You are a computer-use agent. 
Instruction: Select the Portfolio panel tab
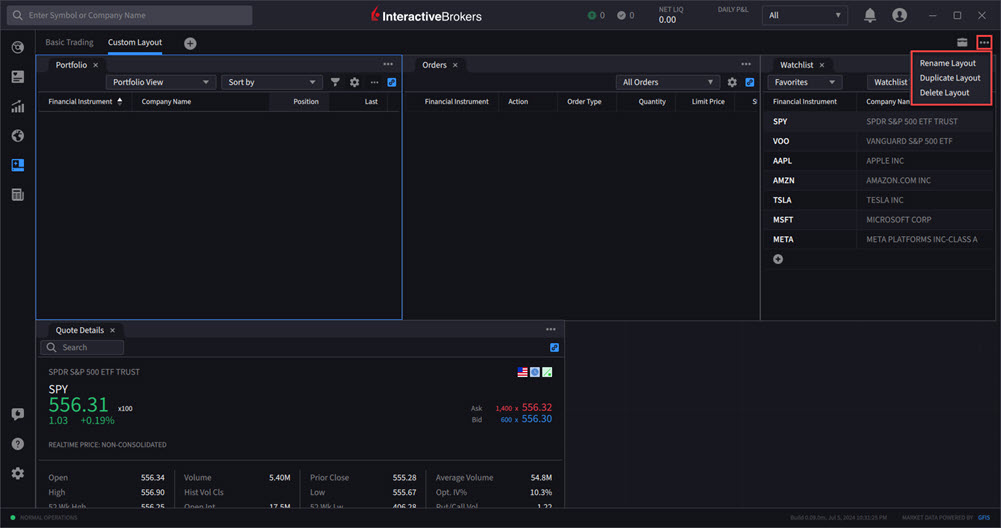point(71,65)
